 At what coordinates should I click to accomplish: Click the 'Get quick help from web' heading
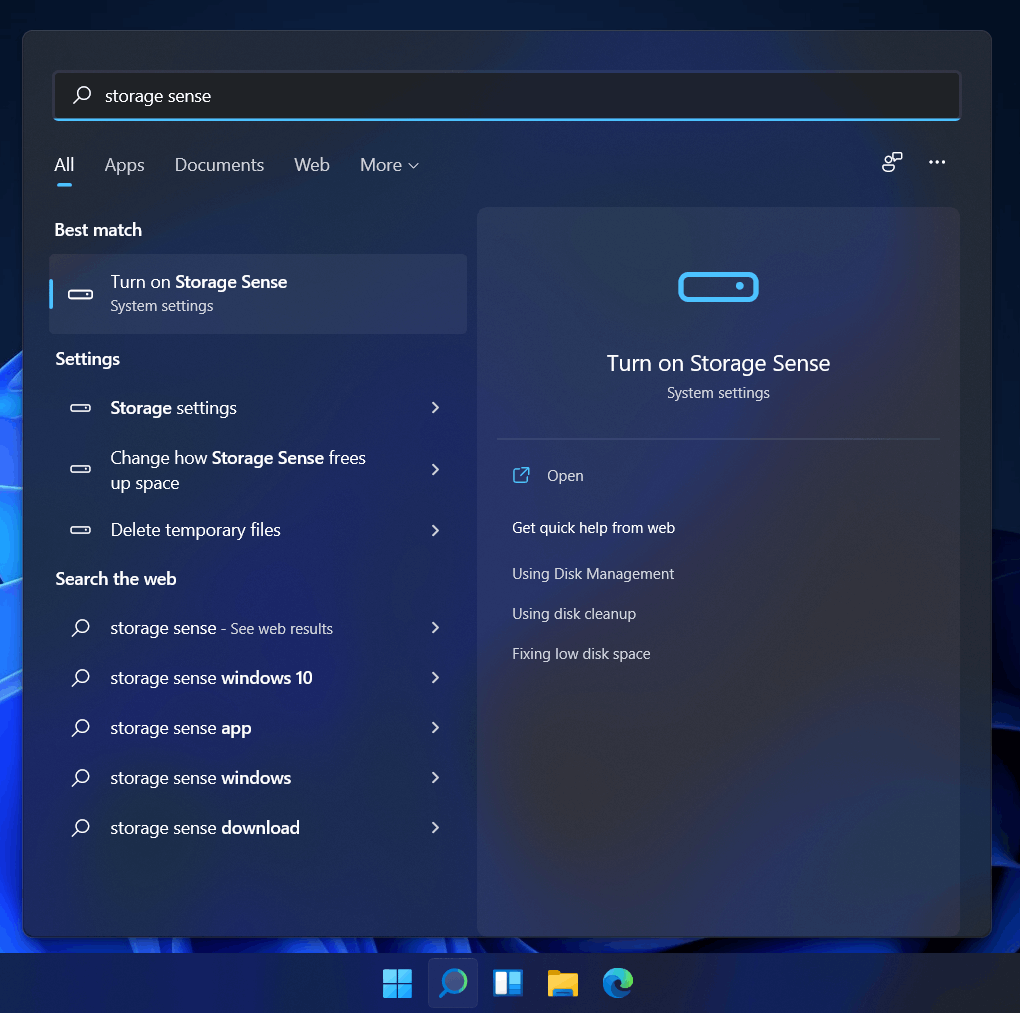click(x=593, y=528)
